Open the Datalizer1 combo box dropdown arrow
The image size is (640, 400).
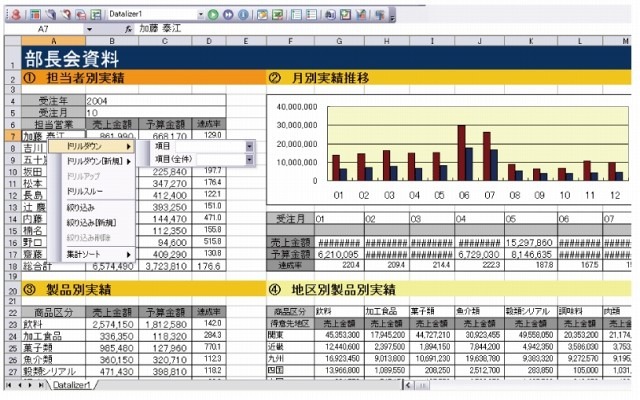[200, 15]
